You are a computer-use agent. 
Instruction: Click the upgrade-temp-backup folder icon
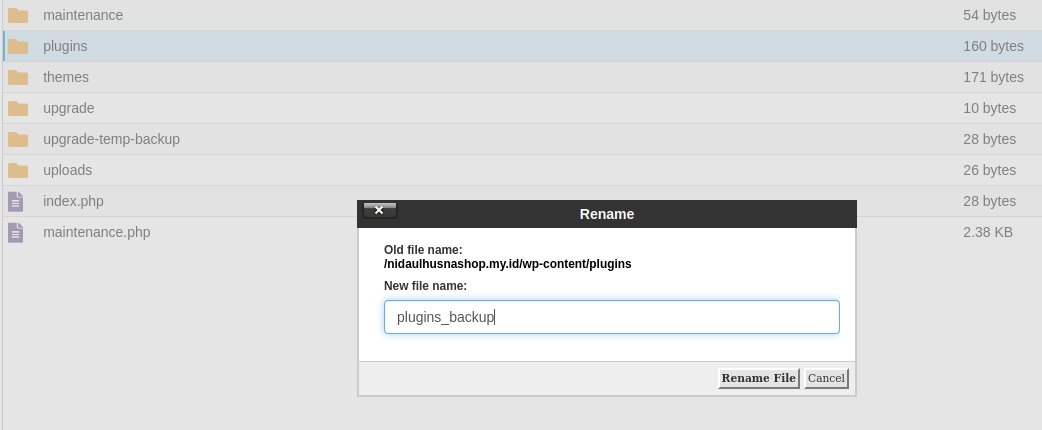pos(18,139)
